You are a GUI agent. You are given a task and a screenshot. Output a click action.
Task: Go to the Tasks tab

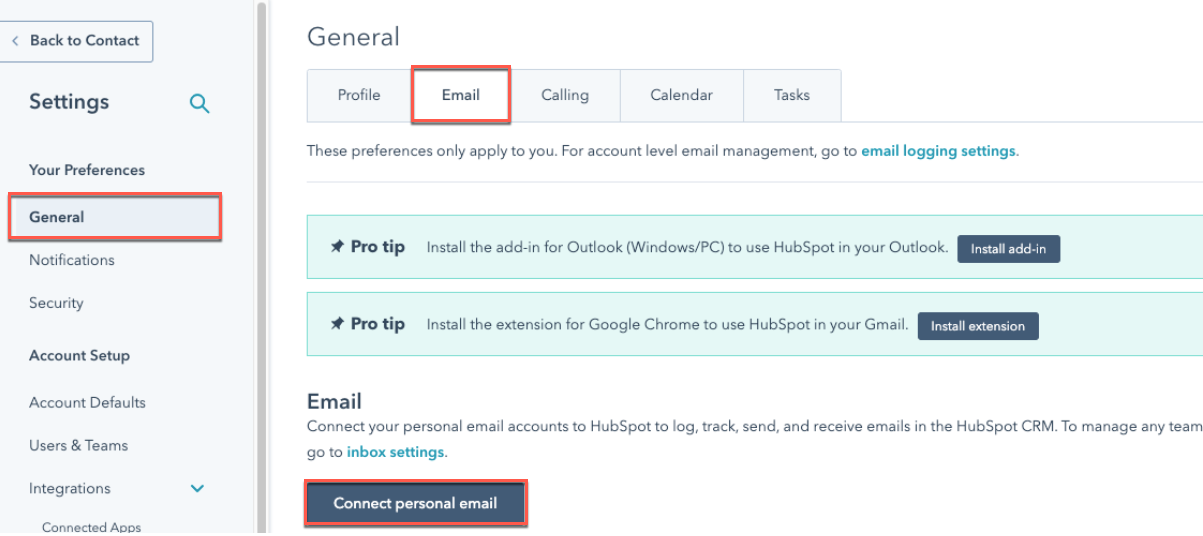coord(792,96)
